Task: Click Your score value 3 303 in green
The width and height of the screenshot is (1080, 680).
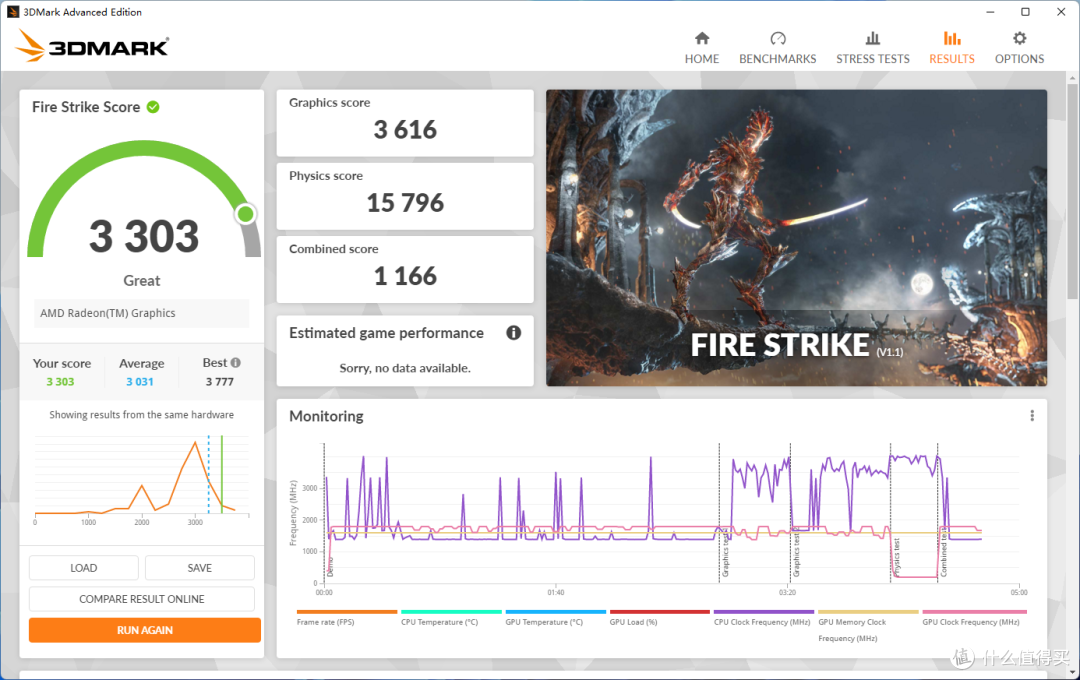Action: [x=61, y=382]
